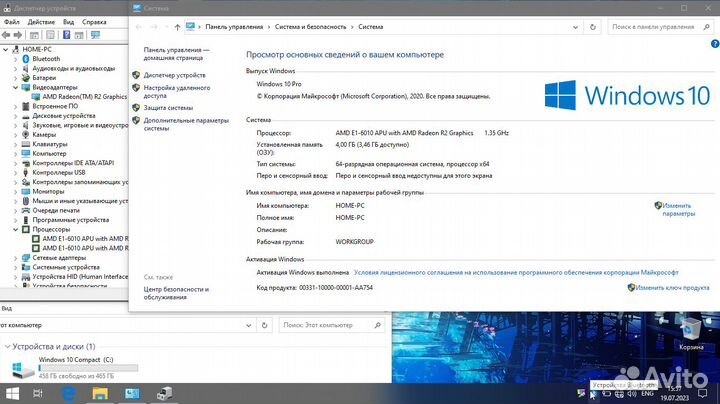Viewport: 720px width, 404px height.
Task: Click the Поиск: Этот компьютер search field
Action: coord(331,325)
